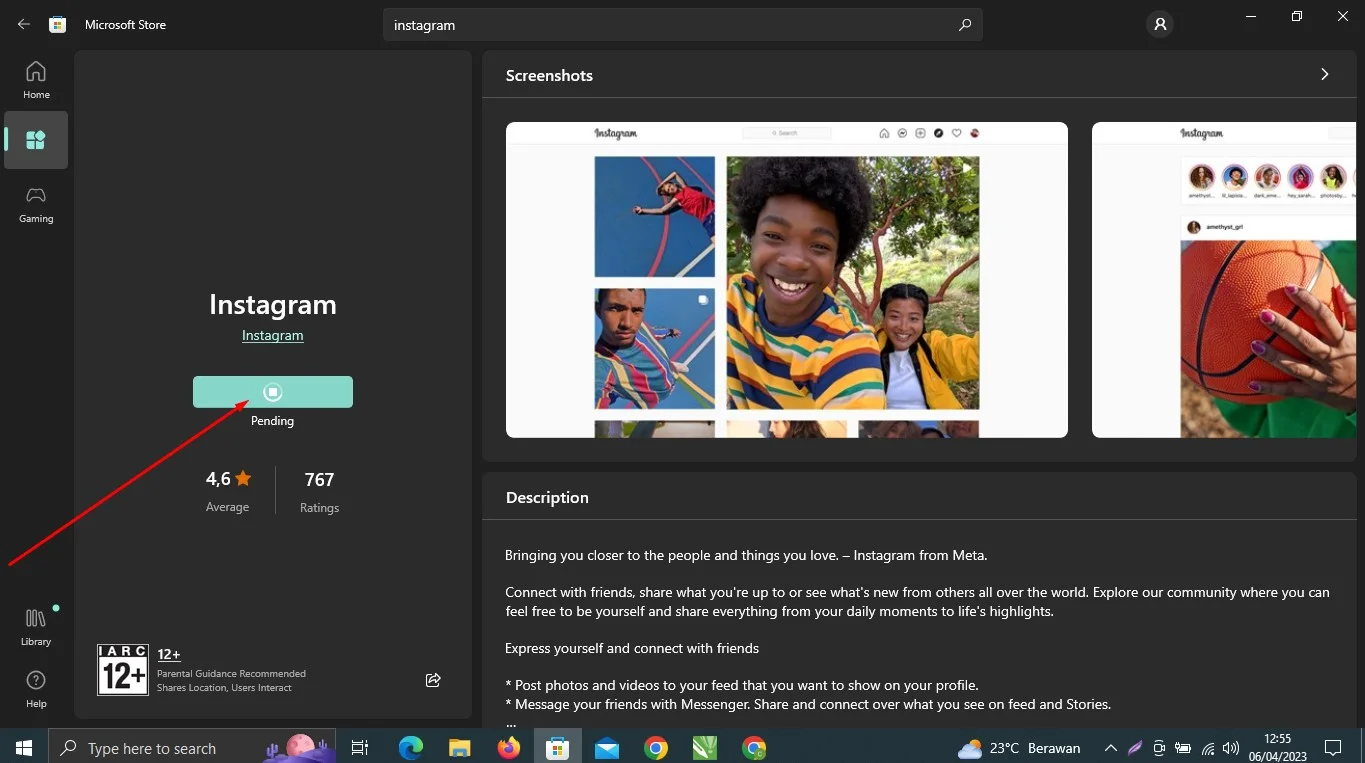
Task: Open Gaming section in sidebar
Action: coord(36,204)
